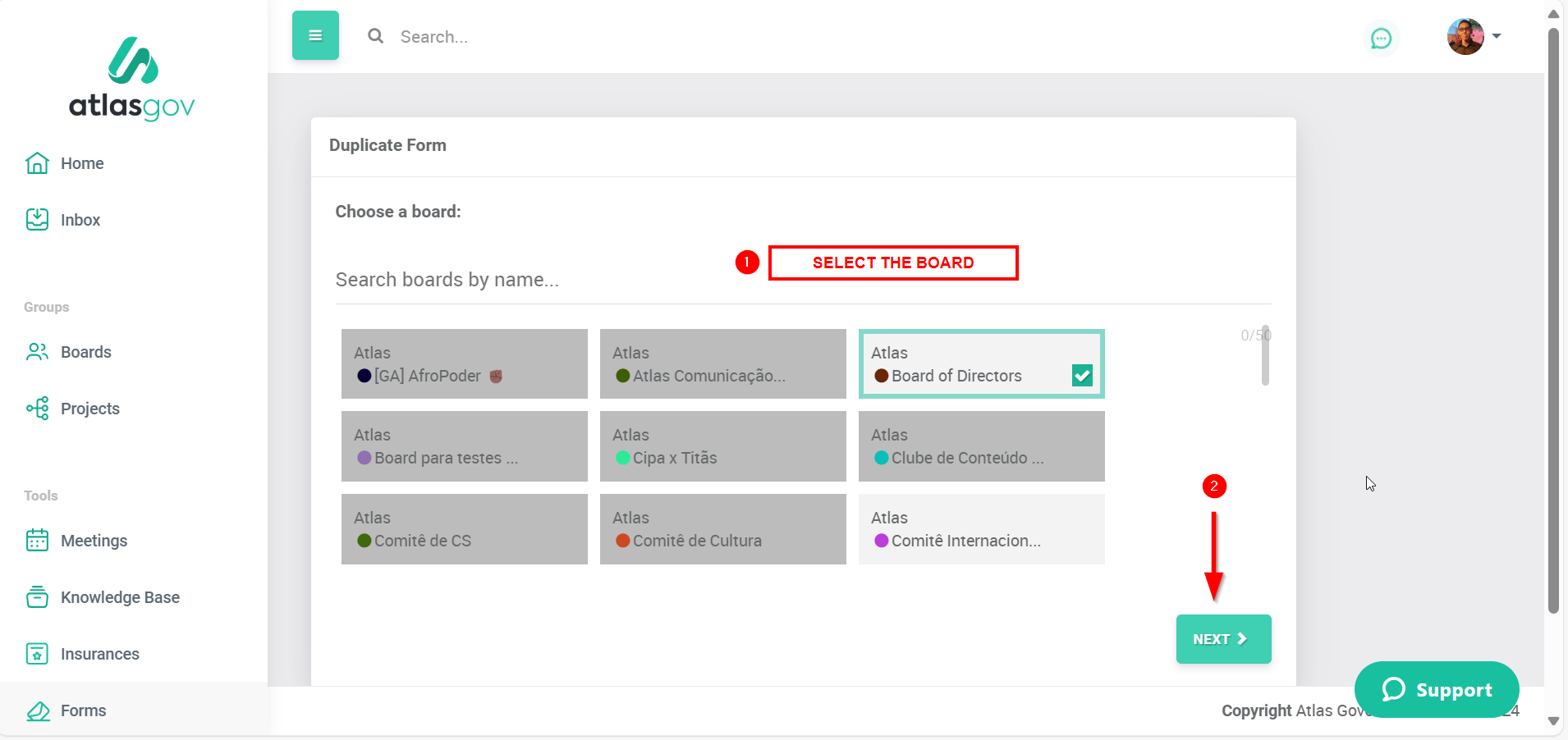
Task: Click the NEXT button
Action: click(x=1224, y=639)
